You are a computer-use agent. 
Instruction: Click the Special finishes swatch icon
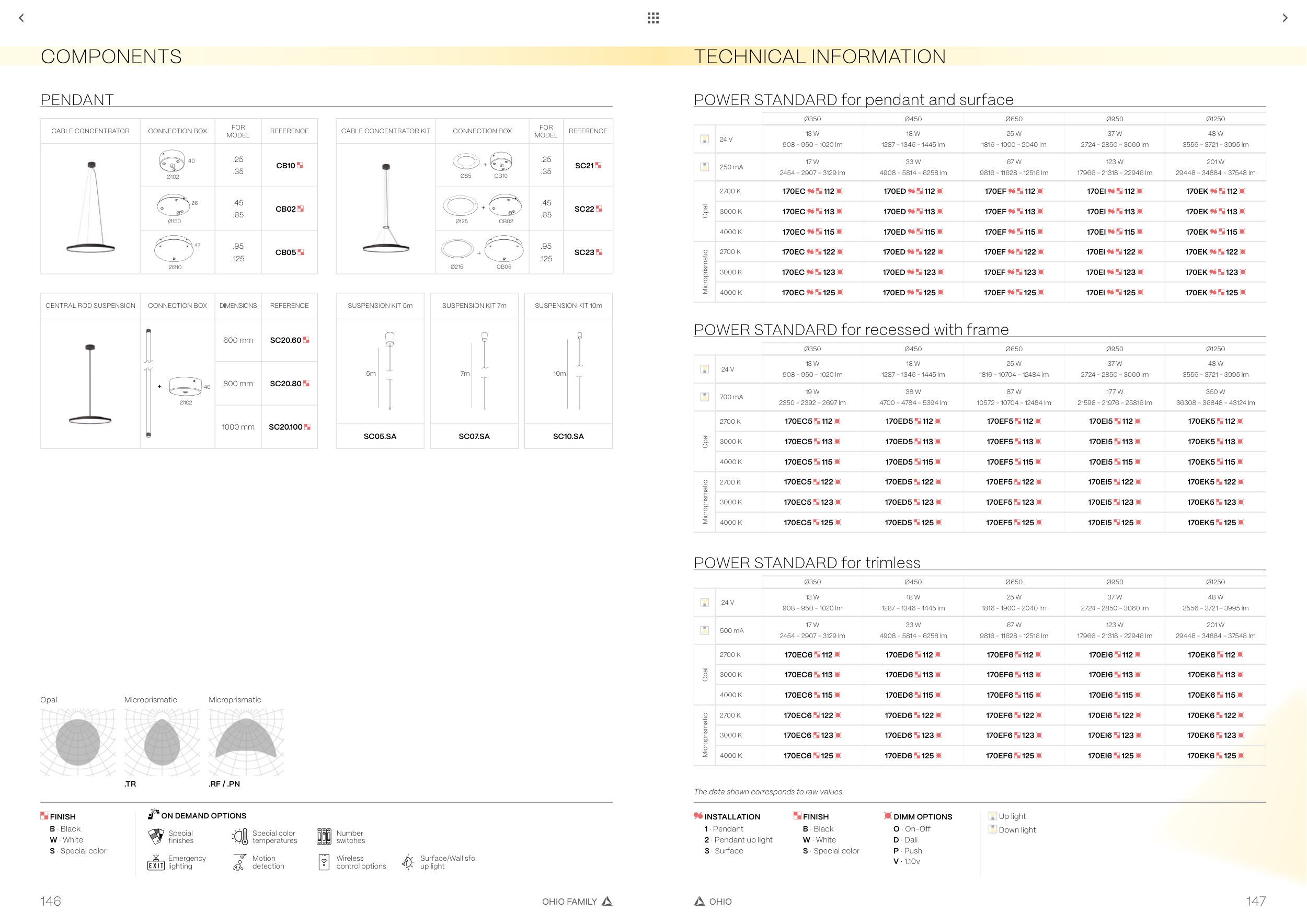155,836
